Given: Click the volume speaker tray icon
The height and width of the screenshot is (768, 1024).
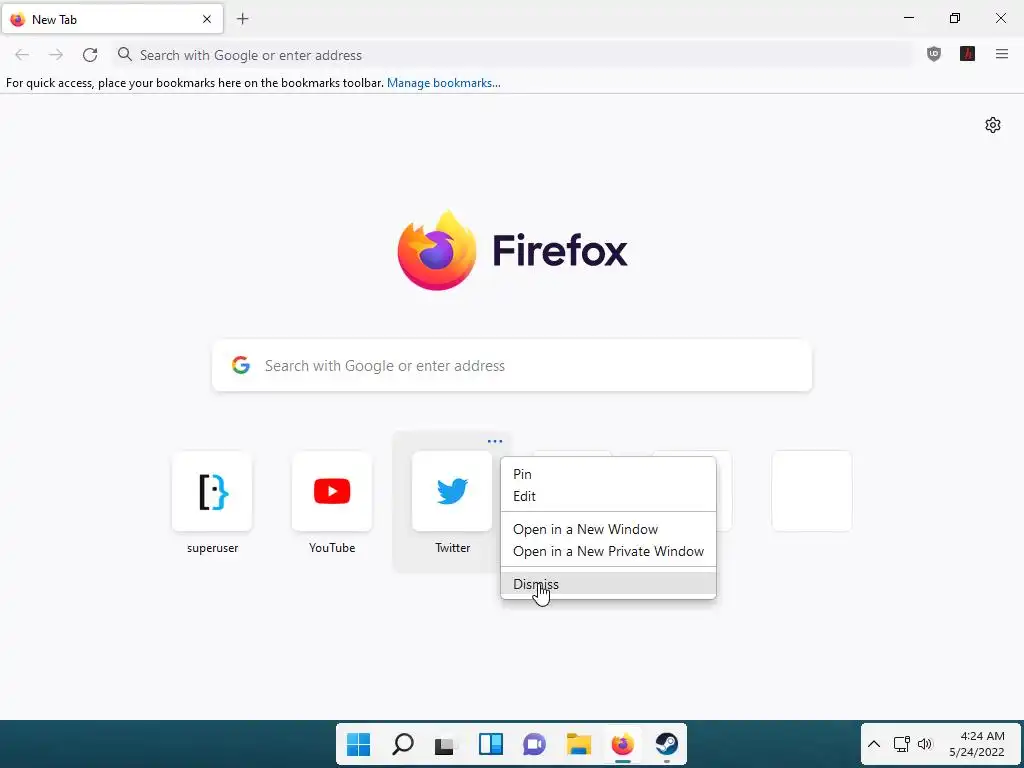Looking at the screenshot, I should (925, 744).
